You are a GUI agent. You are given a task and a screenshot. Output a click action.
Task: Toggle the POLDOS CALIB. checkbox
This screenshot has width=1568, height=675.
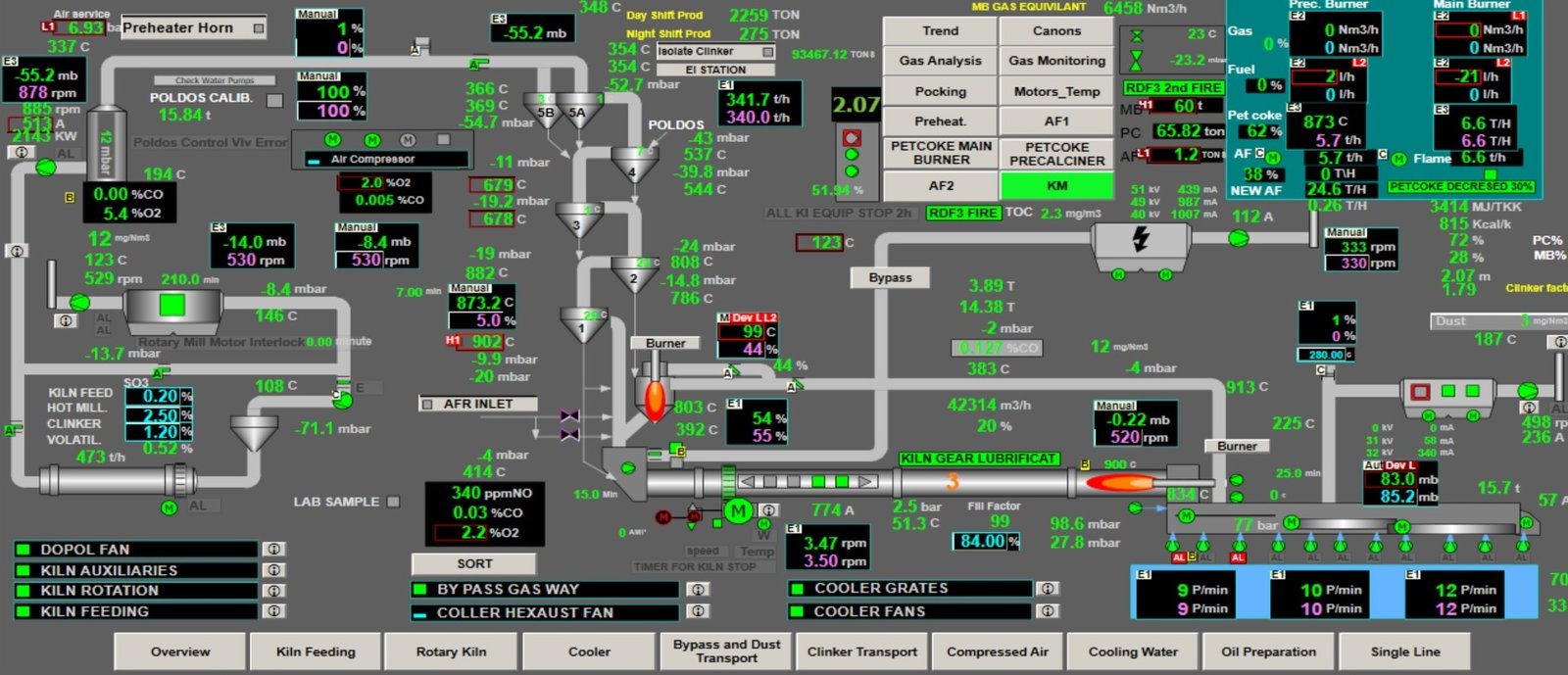click(x=274, y=100)
